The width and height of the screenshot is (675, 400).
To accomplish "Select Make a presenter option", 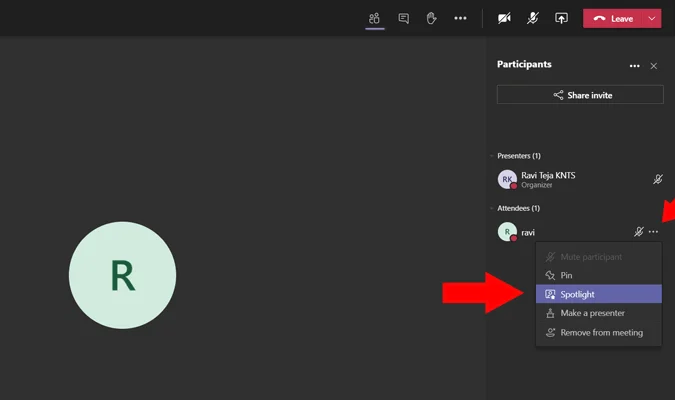I will pyautogui.click(x=598, y=313).
